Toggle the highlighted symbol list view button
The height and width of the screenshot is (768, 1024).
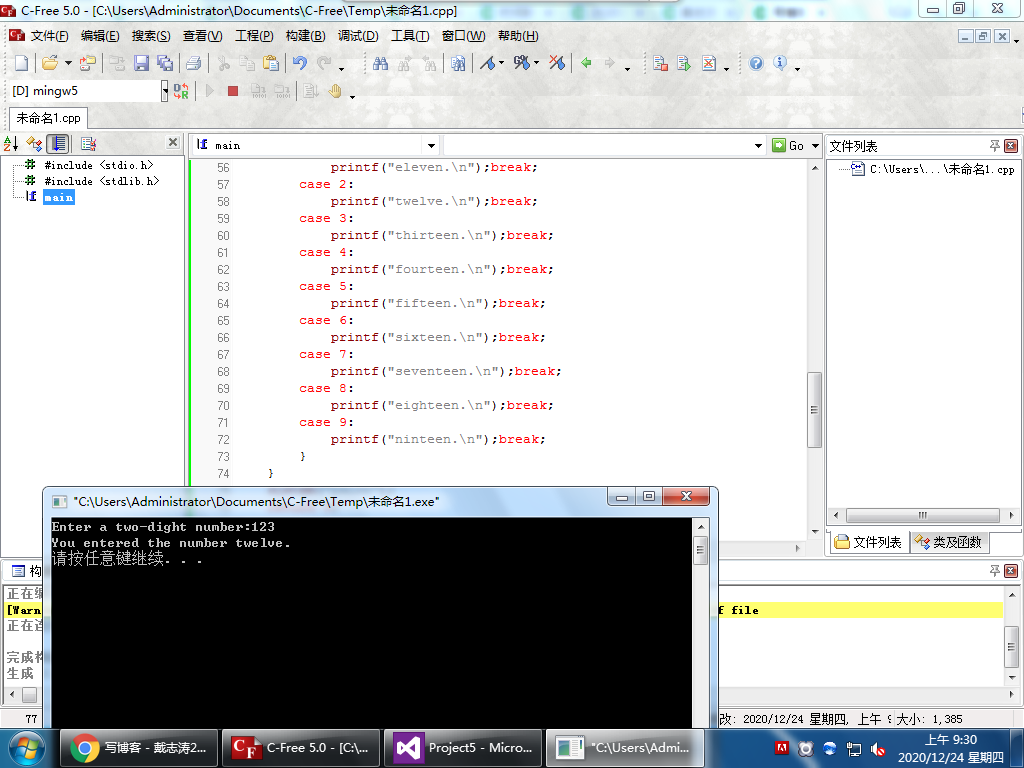point(59,144)
